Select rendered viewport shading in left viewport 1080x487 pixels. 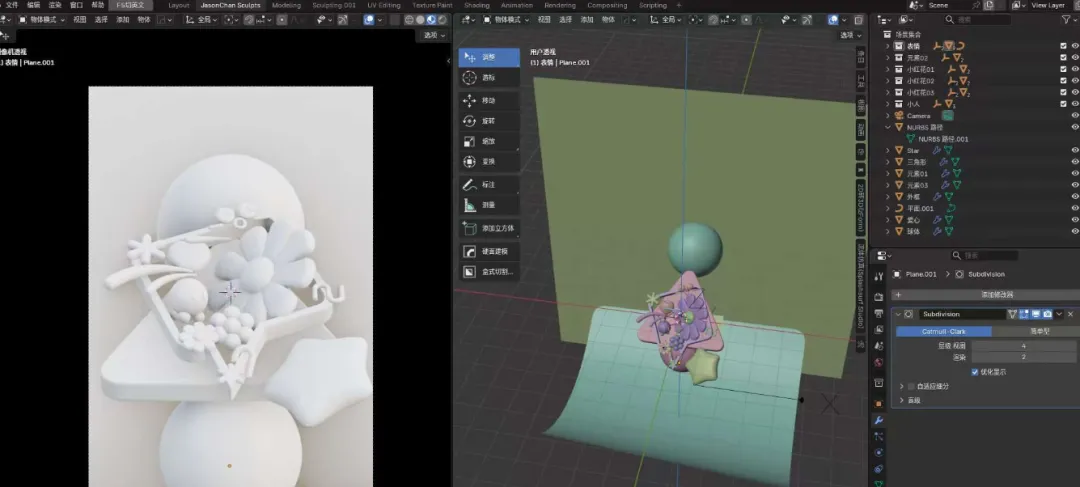click(x=442, y=20)
